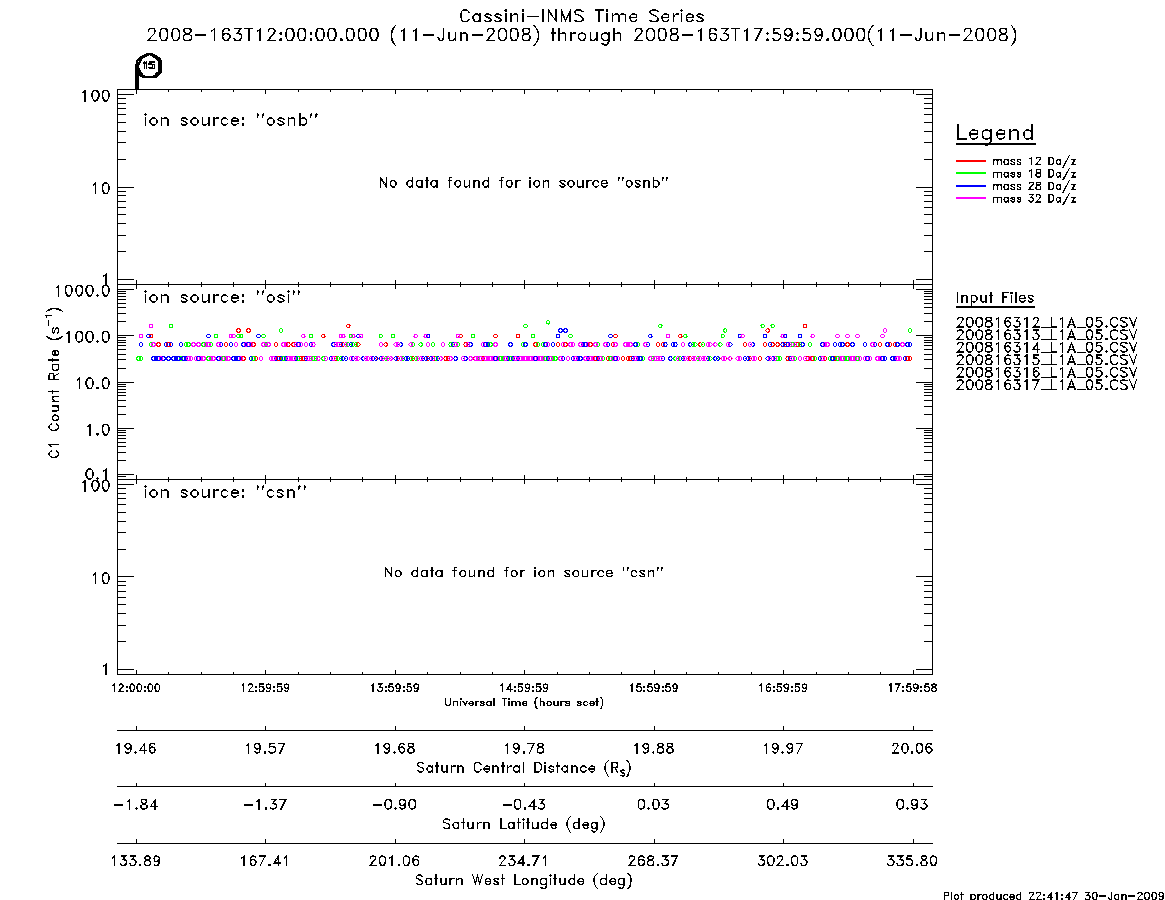Click the 19.78 central distance value
Screen dimensions: 1165x900
point(524,748)
